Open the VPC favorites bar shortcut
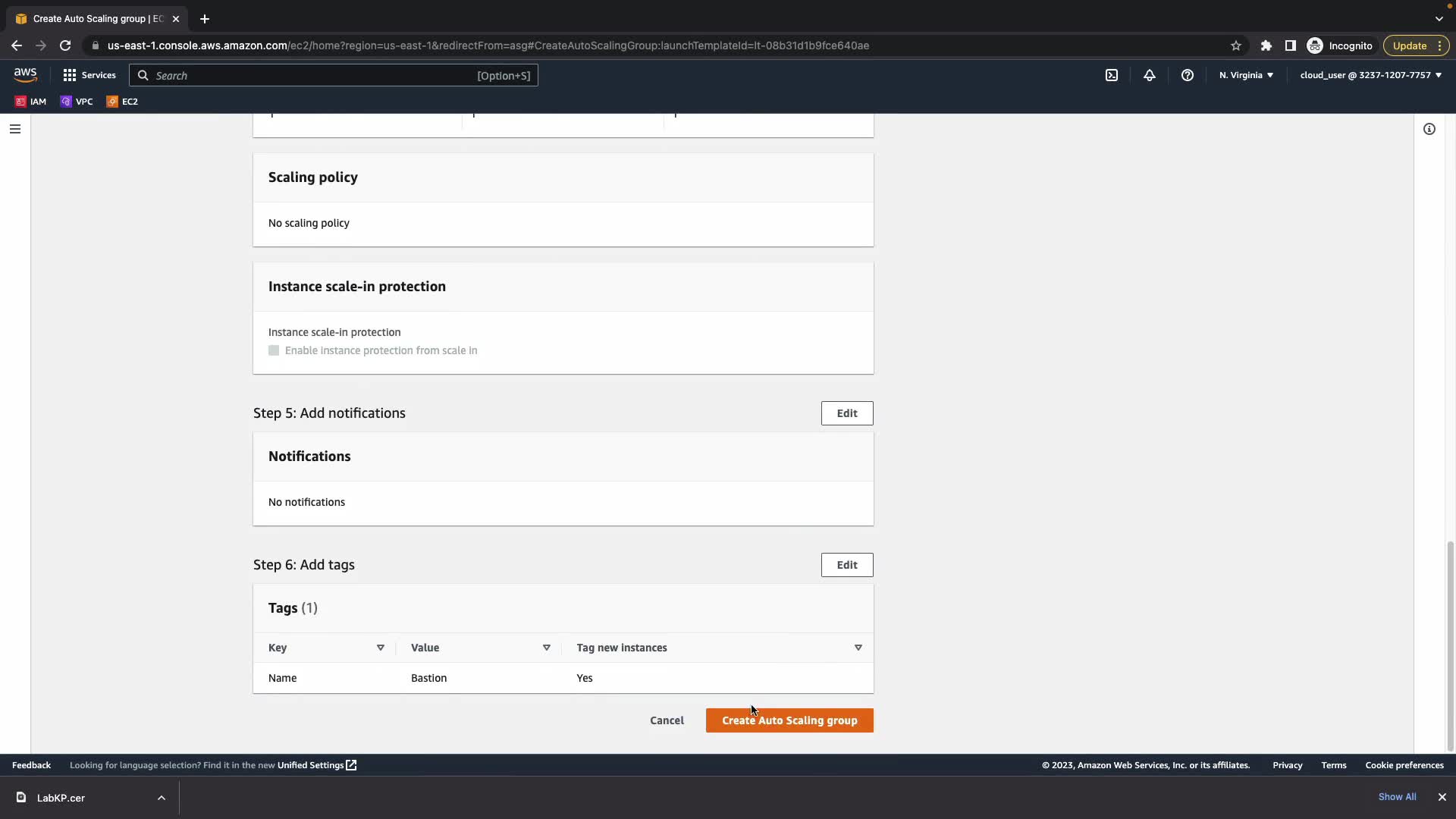The width and height of the screenshot is (1456, 819). click(x=77, y=102)
